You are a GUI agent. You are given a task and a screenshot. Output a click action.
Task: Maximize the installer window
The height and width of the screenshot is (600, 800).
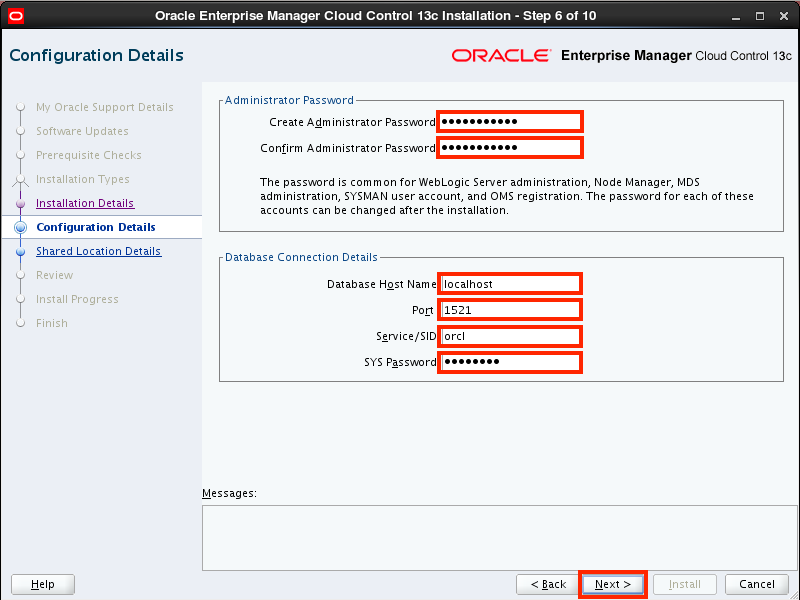click(x=760, y=16)
